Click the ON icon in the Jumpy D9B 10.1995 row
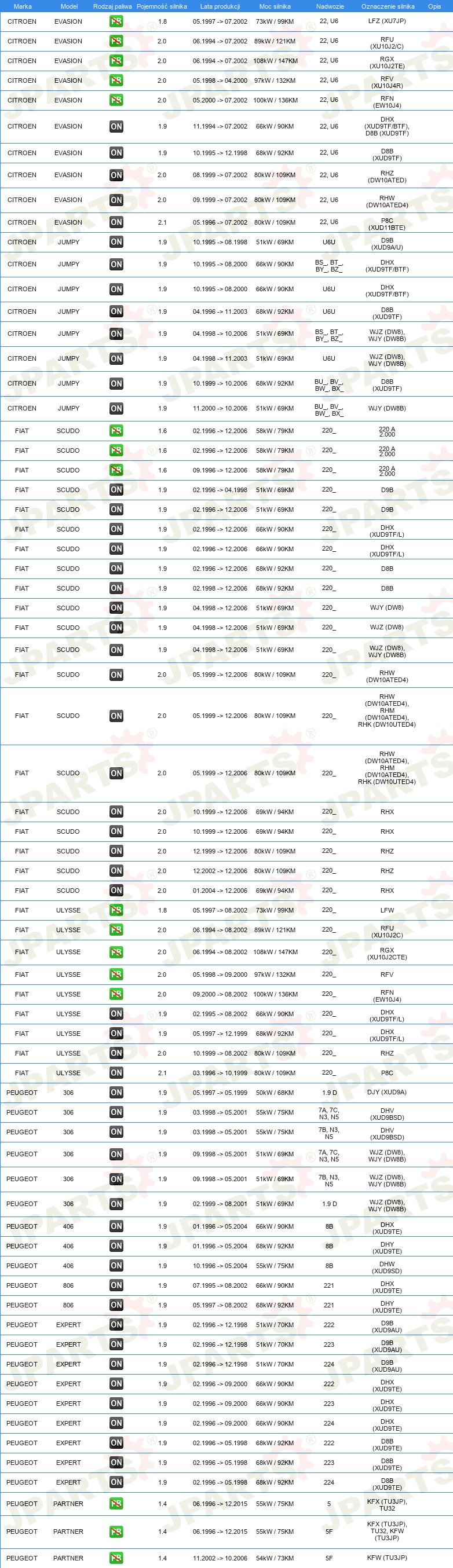Image resolution: width=453 pixels, height=1568 pixels. click(x=116, y=241)
